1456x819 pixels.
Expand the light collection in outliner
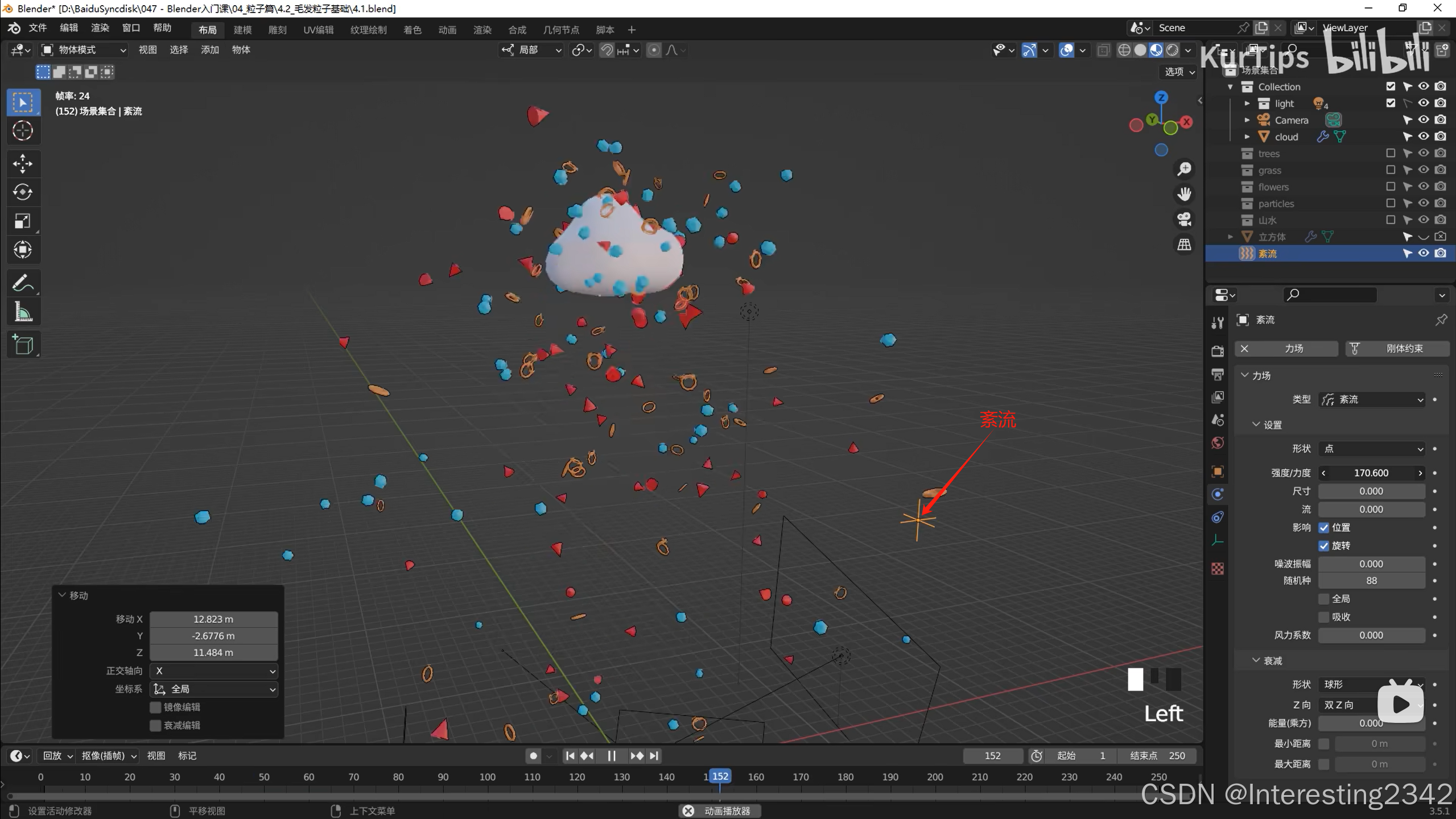pos(1247,104)
